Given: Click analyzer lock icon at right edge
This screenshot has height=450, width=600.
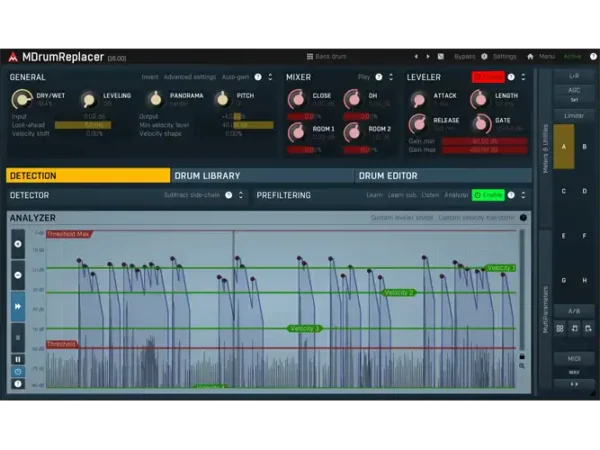Looking at the screenshot, I should point(522,356).
